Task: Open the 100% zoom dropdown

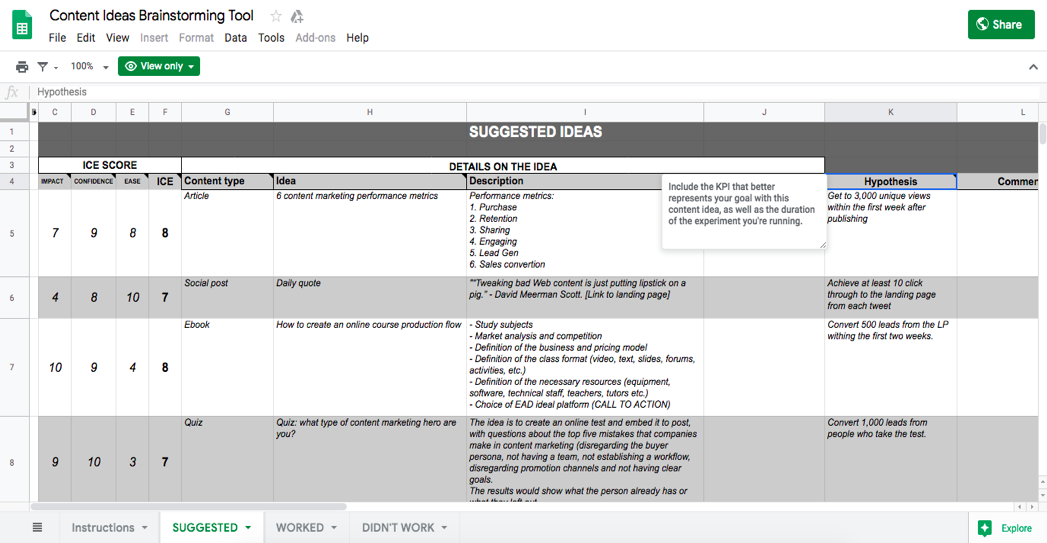Action: (89, 66)
